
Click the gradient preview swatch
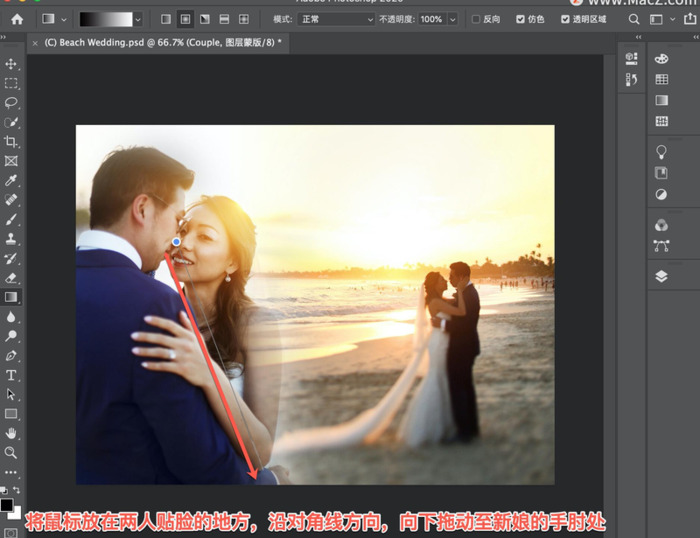(x=106, y=19)
